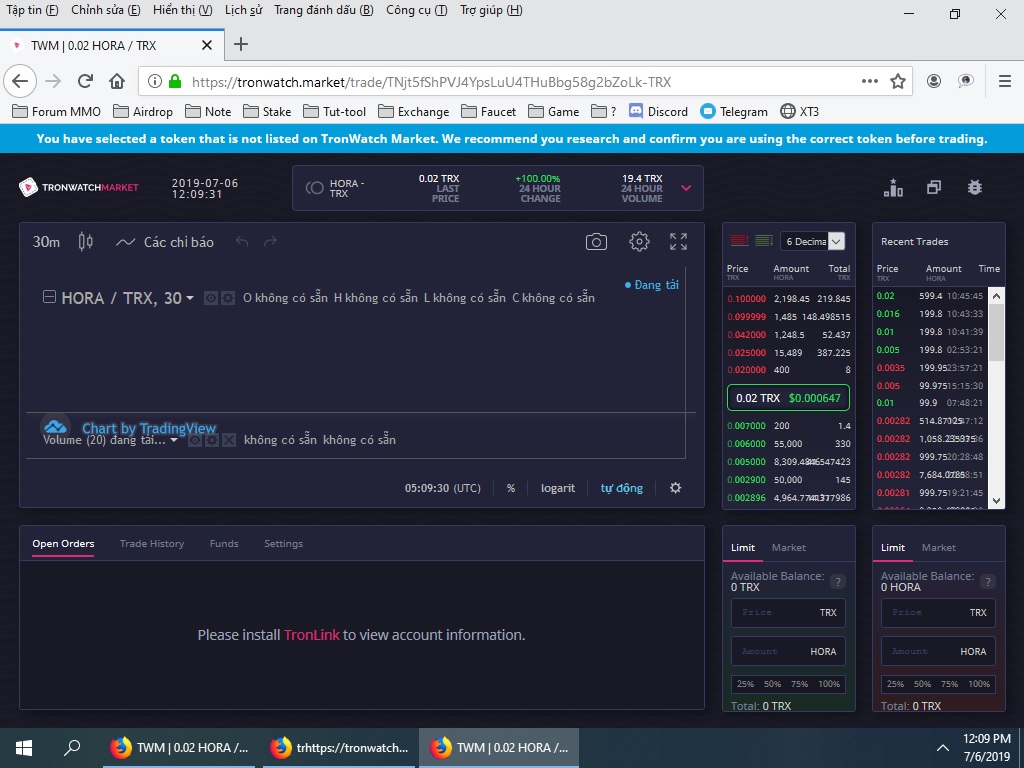The width and height of the screenshot is (1024, 768).
Task: Click Amount field in buy panel
Action: tap(788, 651)
